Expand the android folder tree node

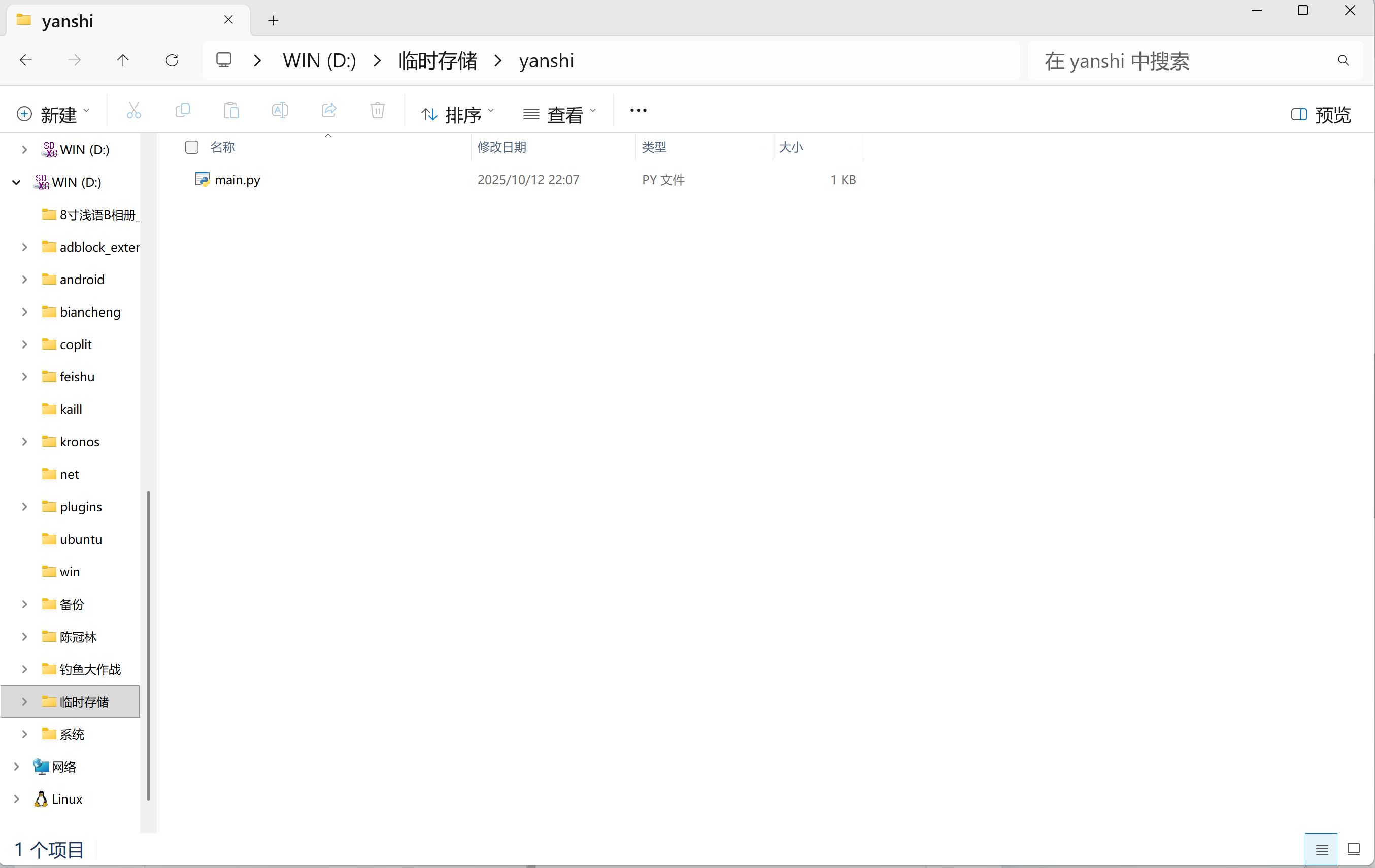click(x=24, y=280)
